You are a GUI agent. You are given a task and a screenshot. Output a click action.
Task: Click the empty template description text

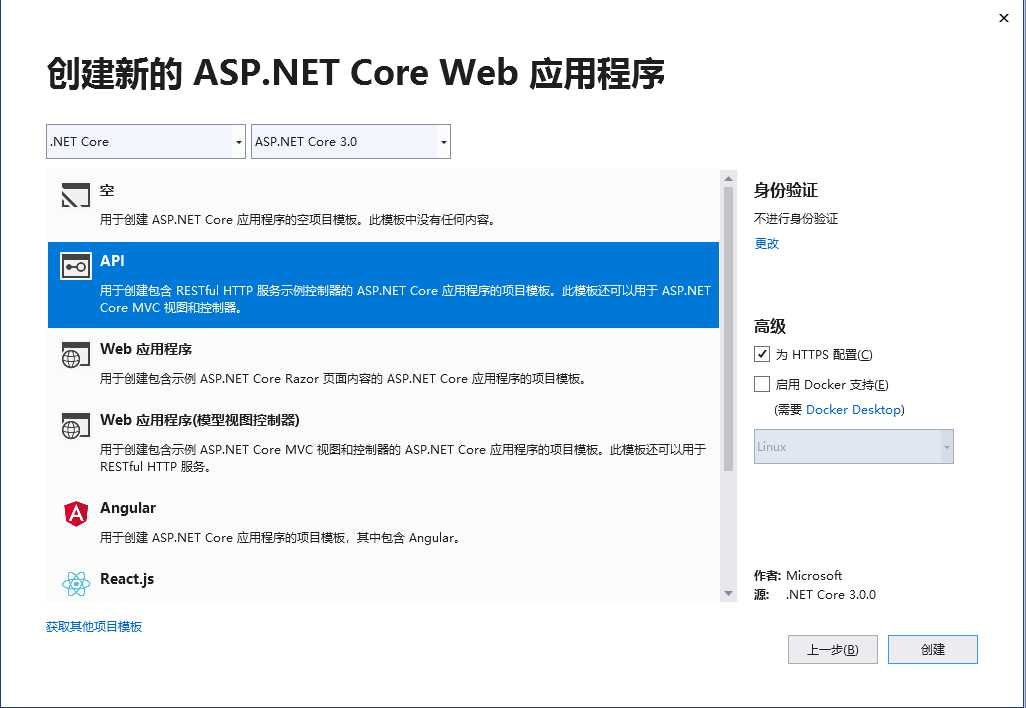pos(298,220)
